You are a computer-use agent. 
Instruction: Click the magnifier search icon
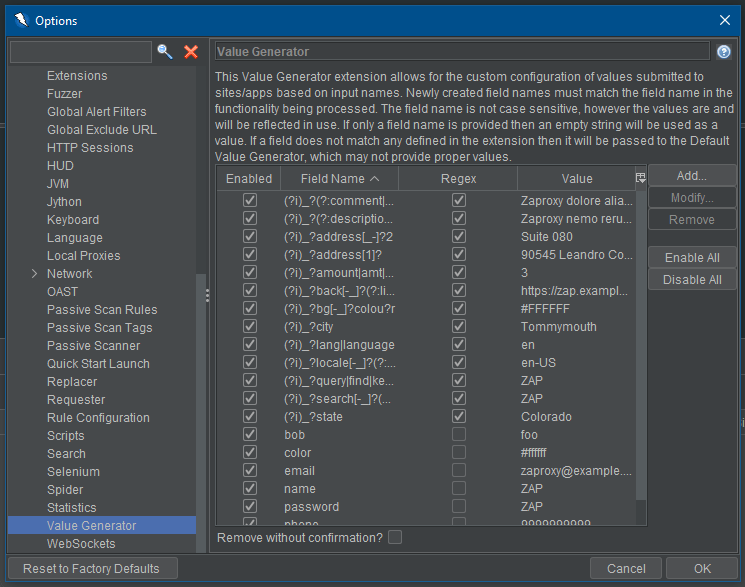165,52
